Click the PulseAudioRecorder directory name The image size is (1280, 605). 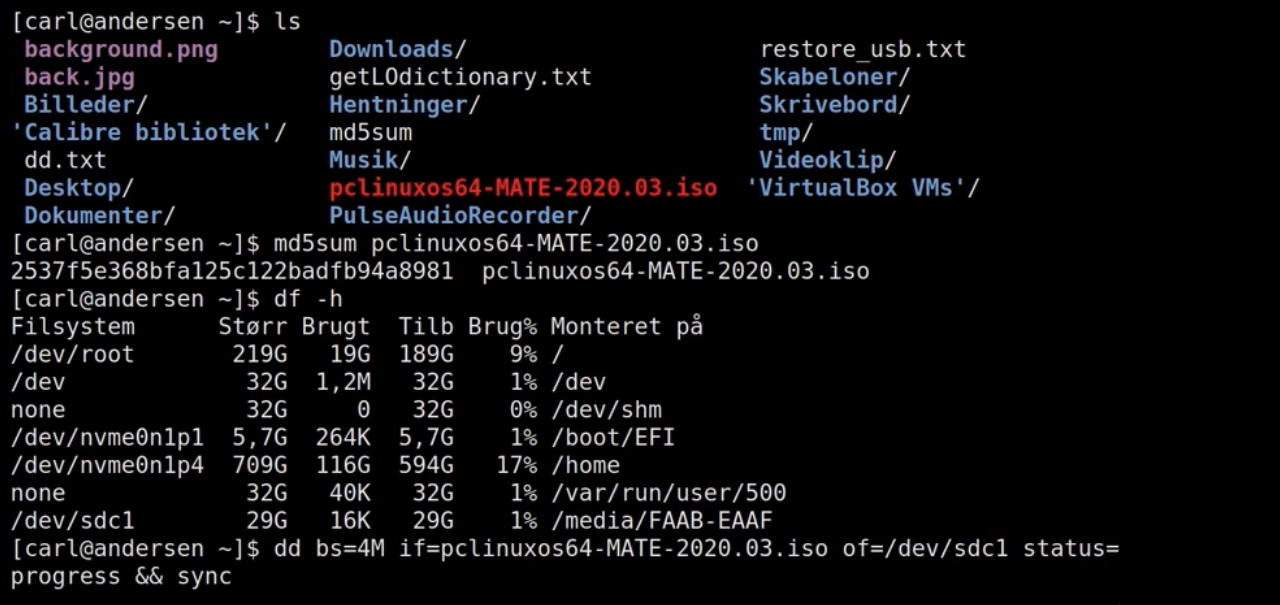454,216
